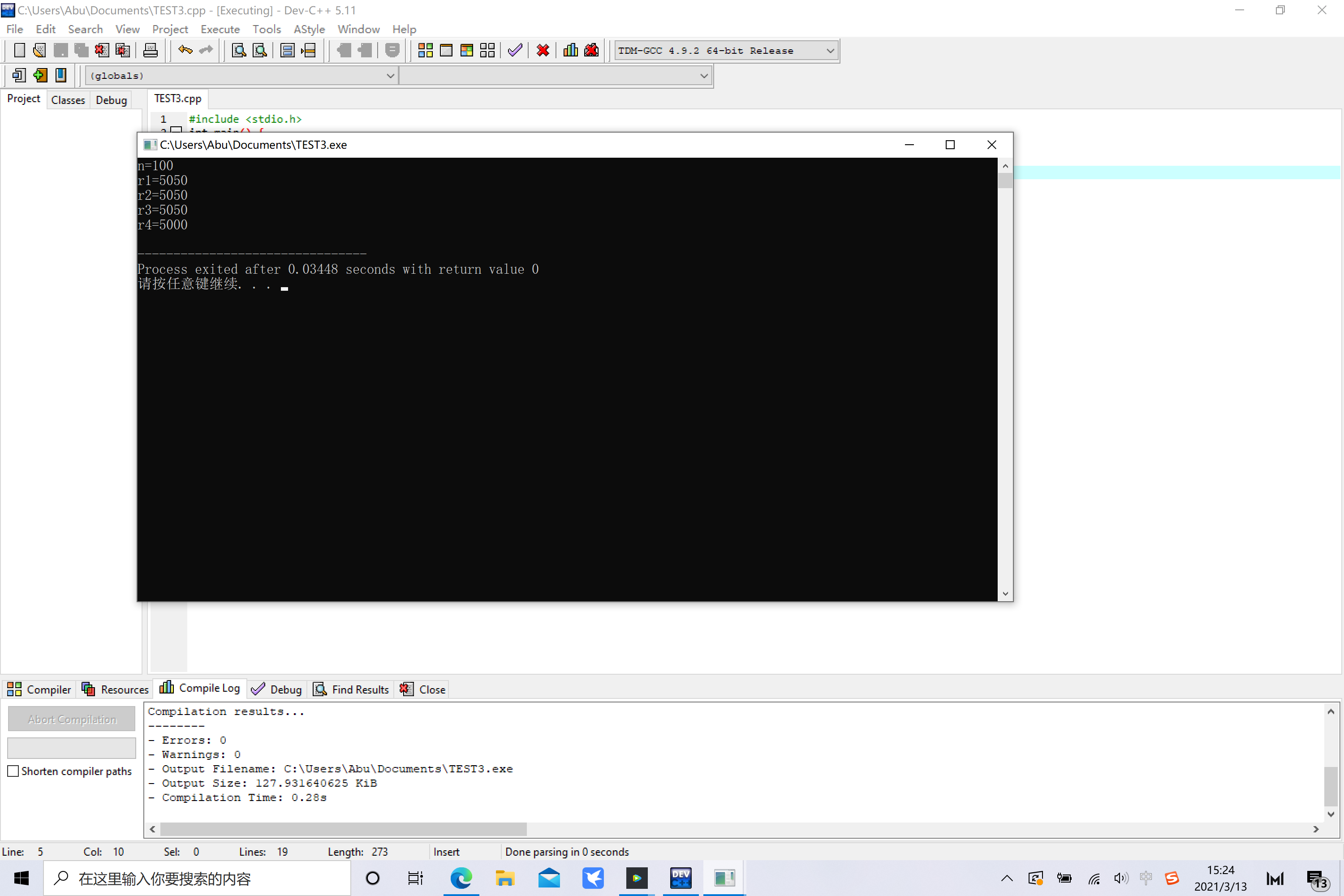Switch to the Classes tab
This screenshot has width=1344, height=896.
pyautogui.click(x=68, y=100)
